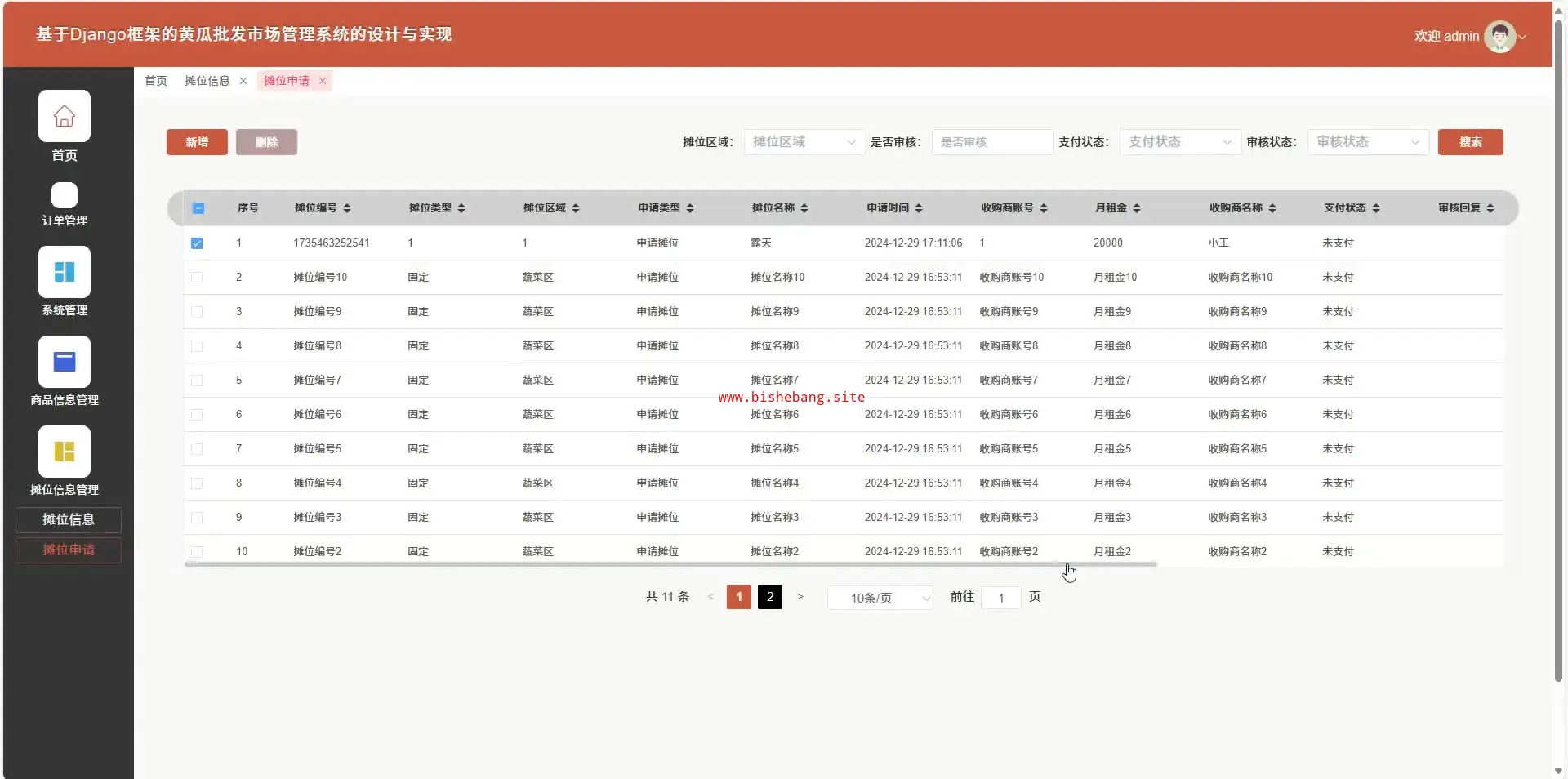Check the row for 摊位编号9

197,312
